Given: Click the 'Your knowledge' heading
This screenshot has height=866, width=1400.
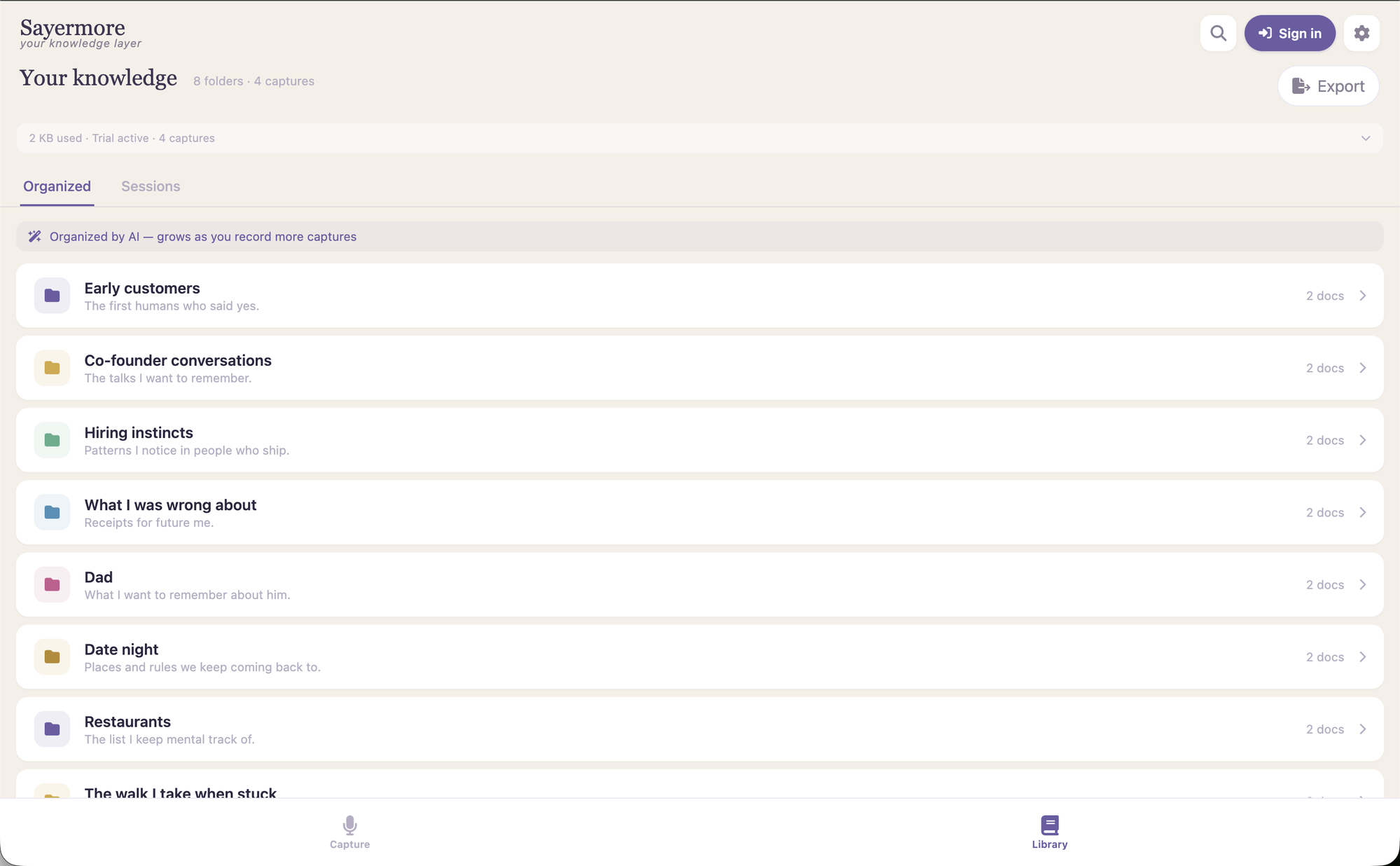Looking at the screenshot, I should click(x=98, y=78).
